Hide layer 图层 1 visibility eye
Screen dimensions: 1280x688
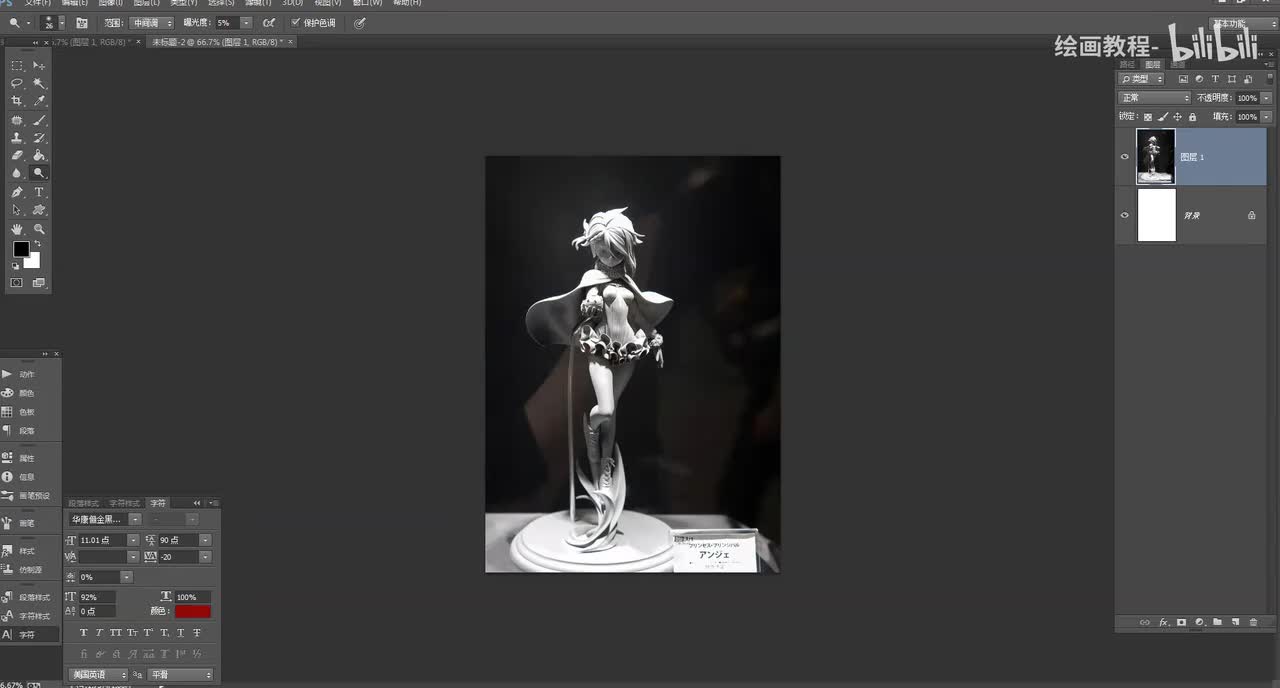[1125, 157]
